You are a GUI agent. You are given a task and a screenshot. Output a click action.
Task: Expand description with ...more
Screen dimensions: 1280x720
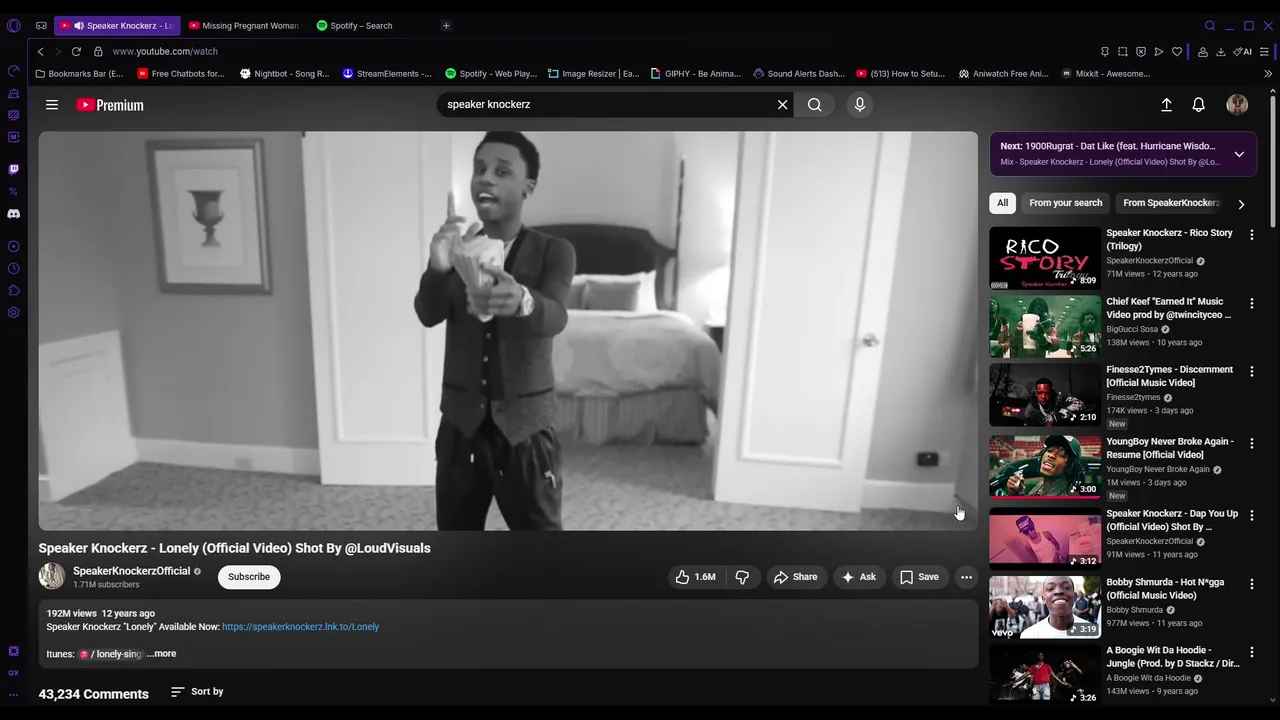(x=161, y=654)
